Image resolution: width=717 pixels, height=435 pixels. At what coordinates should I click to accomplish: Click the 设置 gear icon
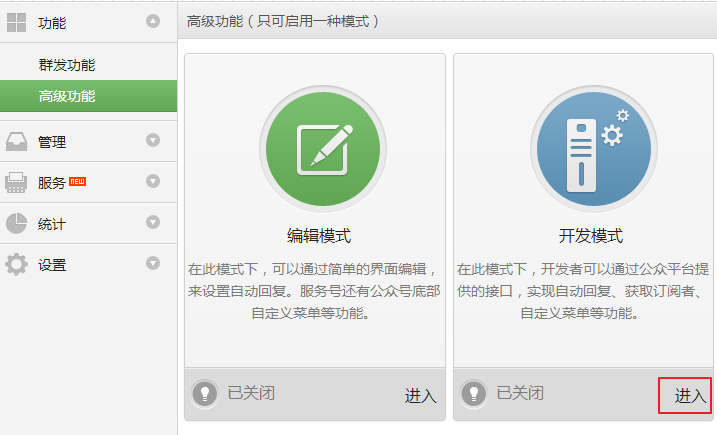click(17, 265)
